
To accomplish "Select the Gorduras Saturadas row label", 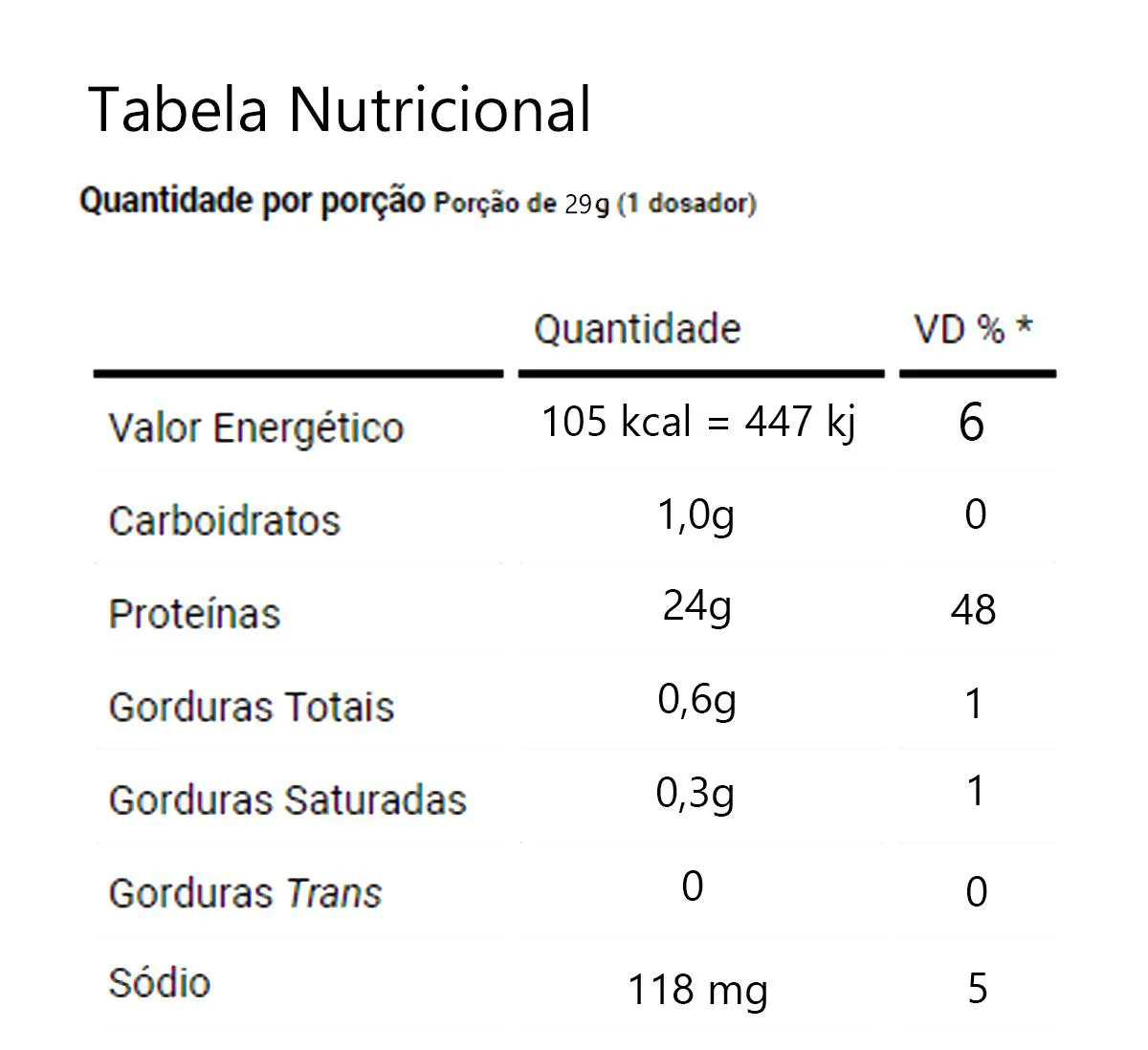I will pos(287,800).
